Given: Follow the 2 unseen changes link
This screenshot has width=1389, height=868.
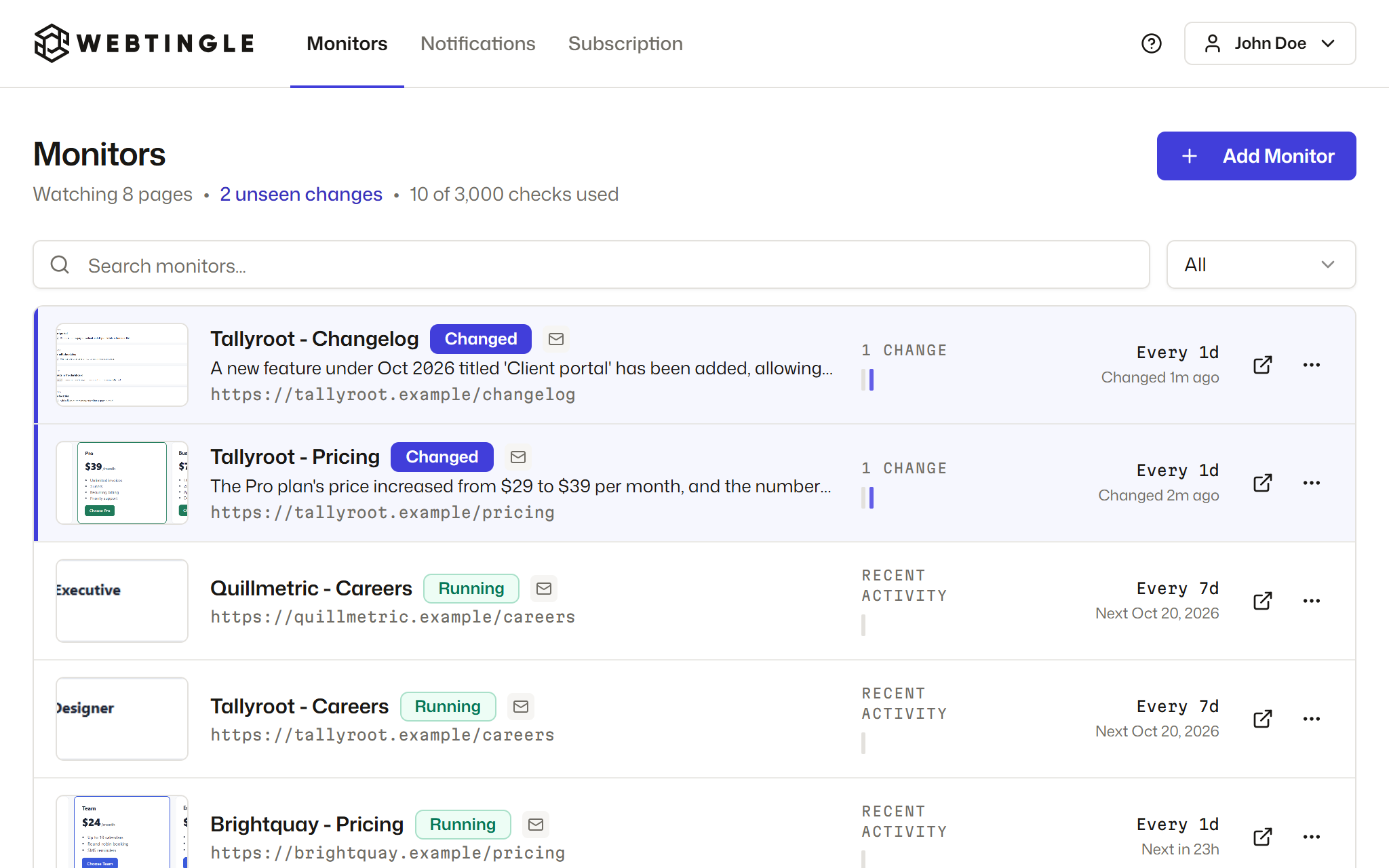Looking at the screenshot, I should [x=301, y=195].
